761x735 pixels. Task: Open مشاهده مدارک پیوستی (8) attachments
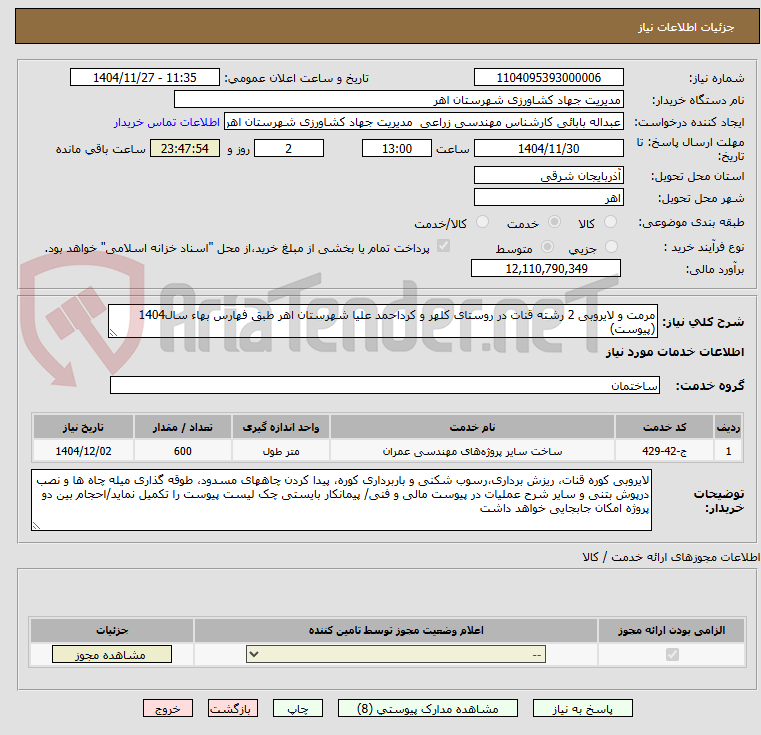click(x=428, y=708)
